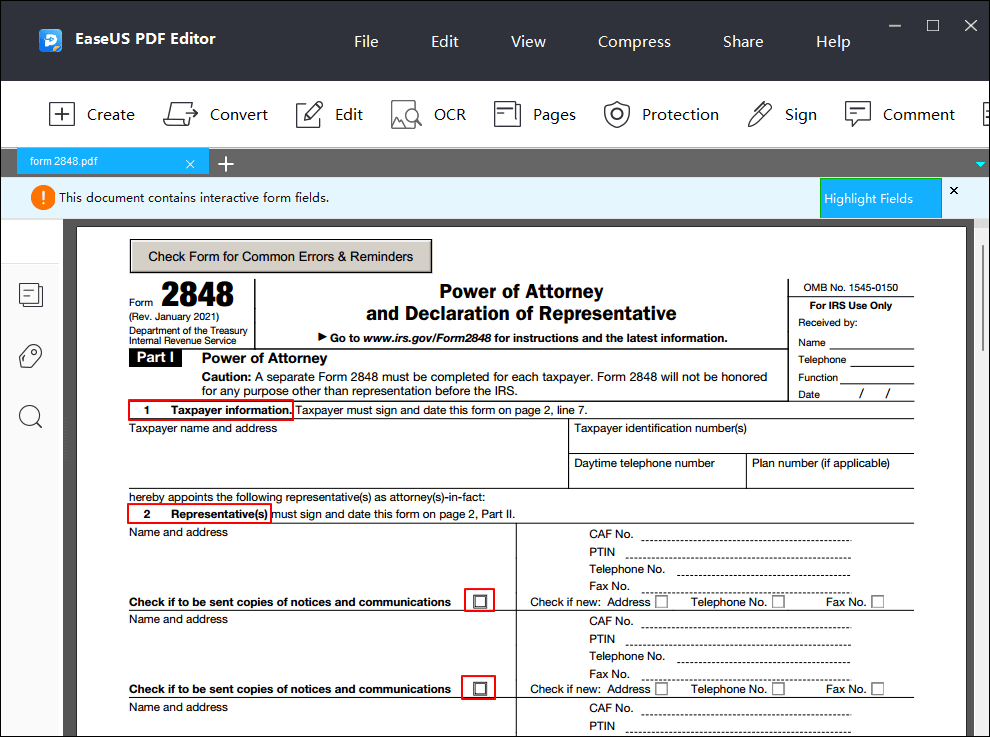Minimize the EaseUS PDF Editor window
This screenshot has height=737, width=990.
coord(895,26)
